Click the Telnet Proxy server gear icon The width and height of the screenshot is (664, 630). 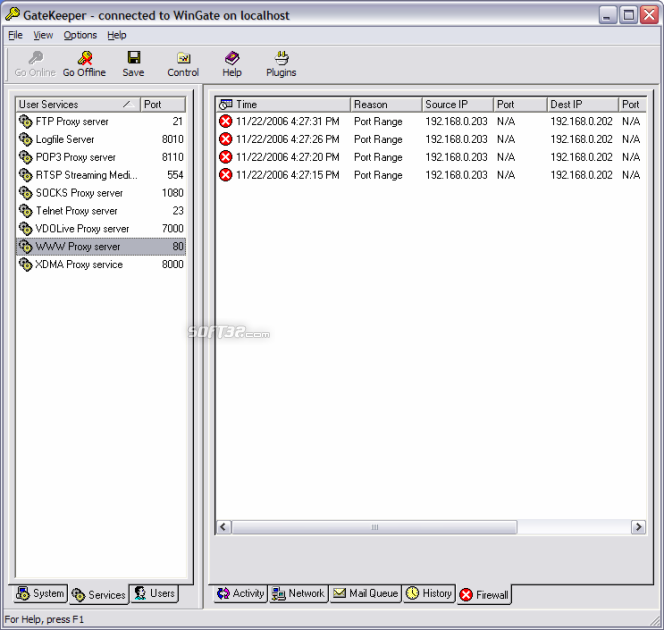click(26, 211)
